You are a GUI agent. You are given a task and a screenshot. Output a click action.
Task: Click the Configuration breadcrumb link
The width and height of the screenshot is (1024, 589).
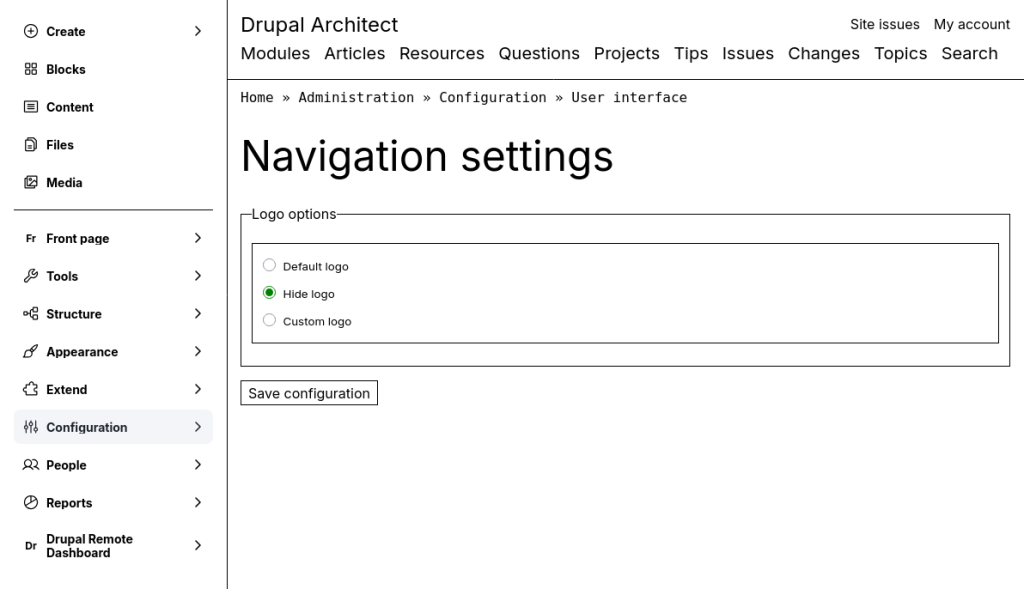(492, 97)
